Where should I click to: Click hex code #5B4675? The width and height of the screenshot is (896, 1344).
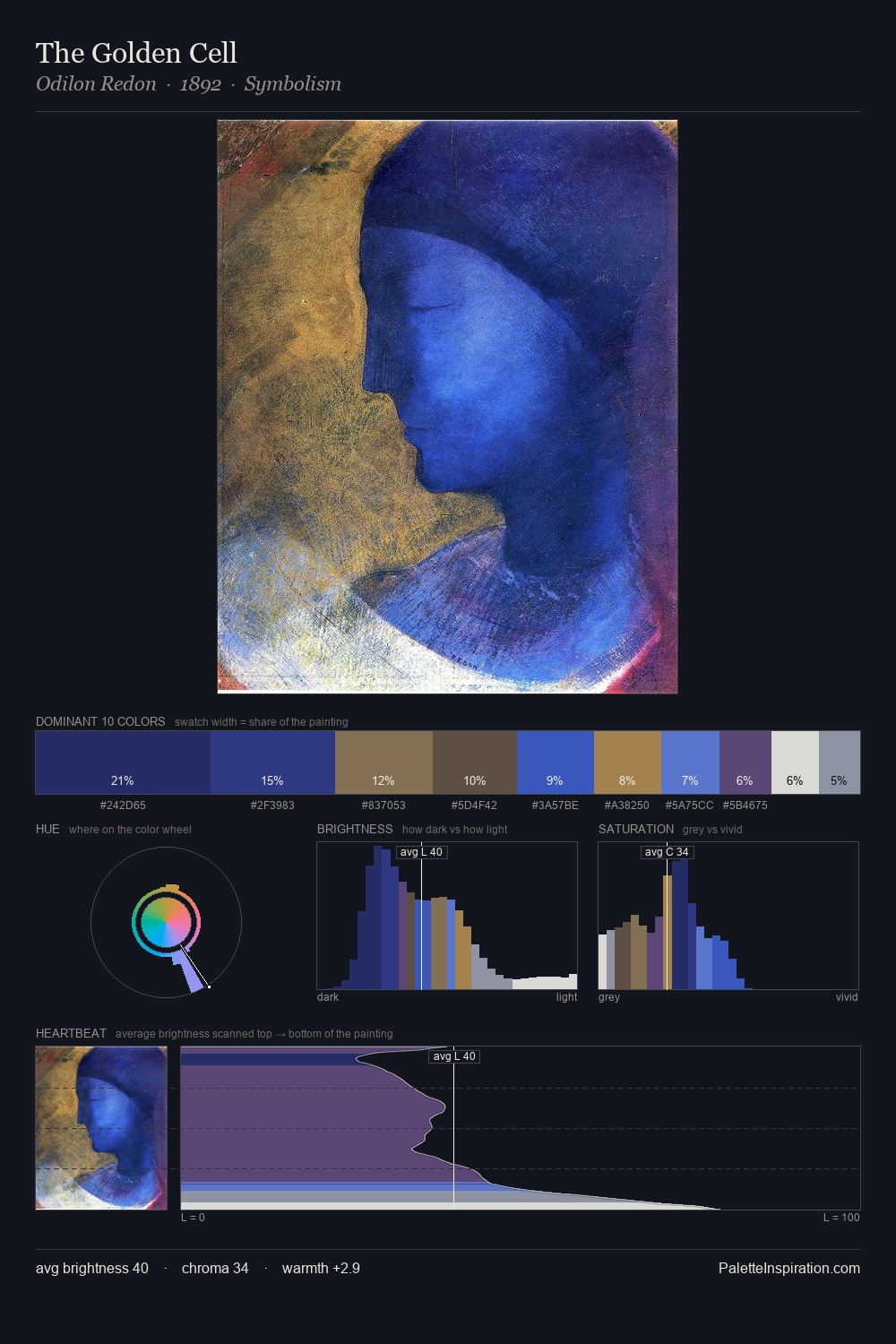tap(745, 806)
